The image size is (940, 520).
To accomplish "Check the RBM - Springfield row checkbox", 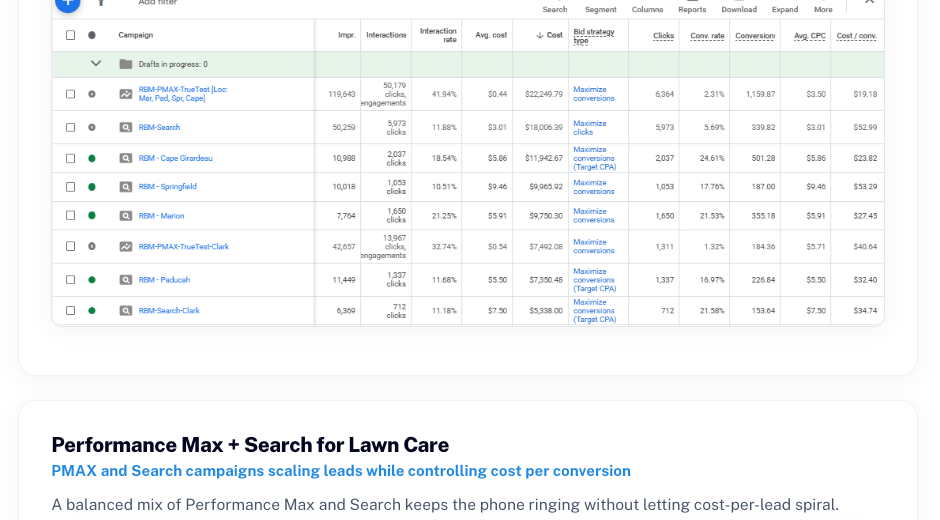I will pyautogui.click(x=70, y=187).
